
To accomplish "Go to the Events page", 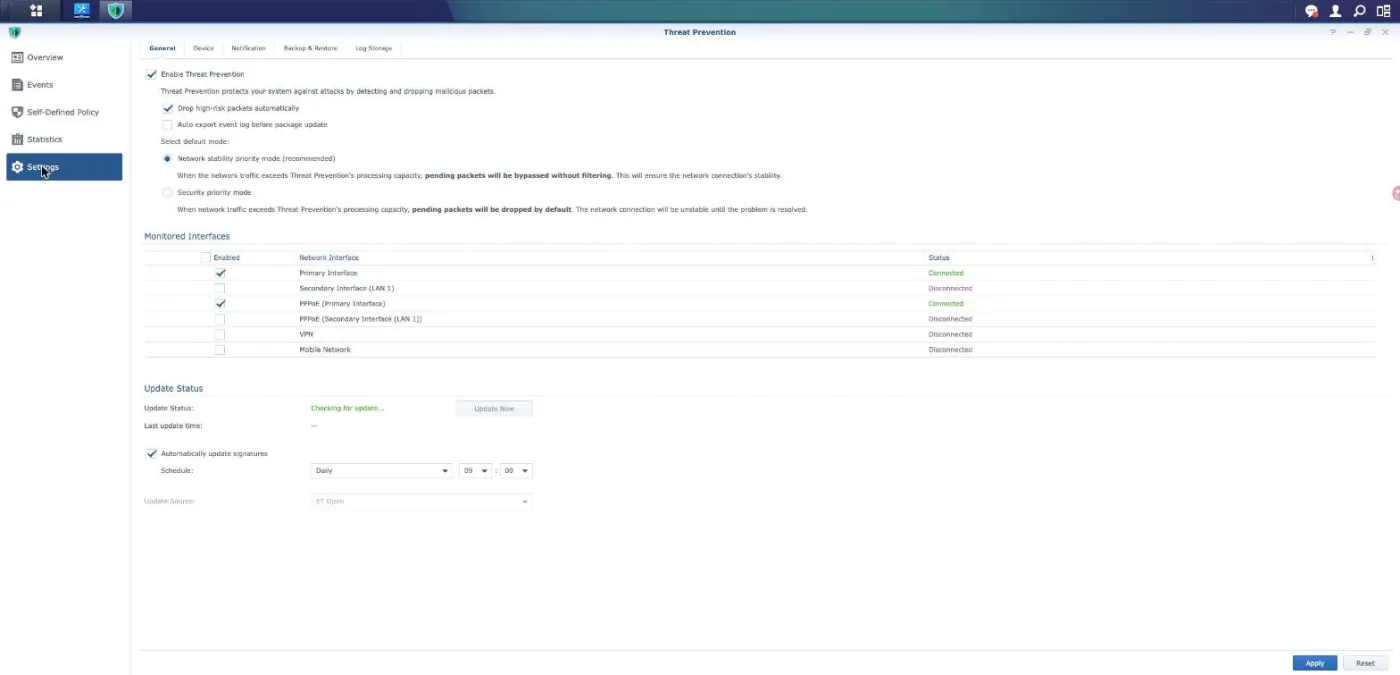I will point(64,85).
